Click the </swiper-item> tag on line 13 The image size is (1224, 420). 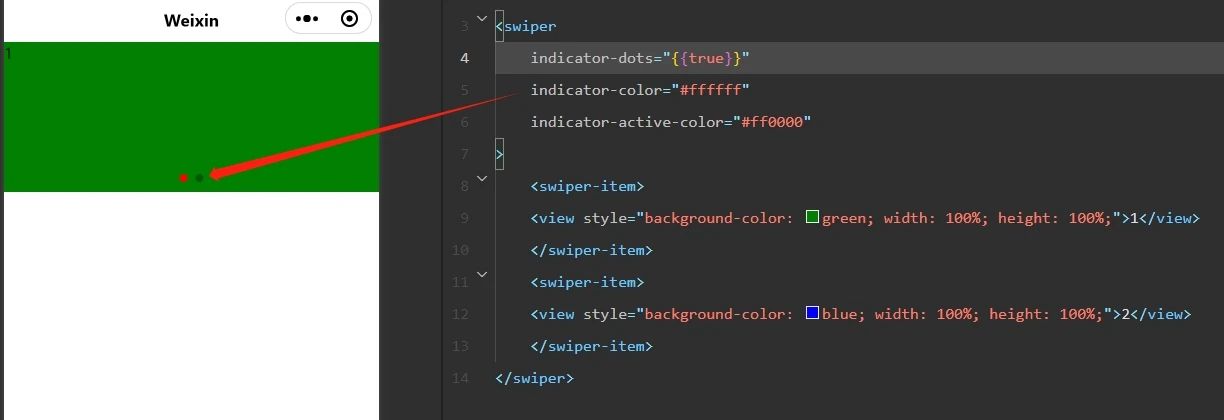tap(591, 346)
